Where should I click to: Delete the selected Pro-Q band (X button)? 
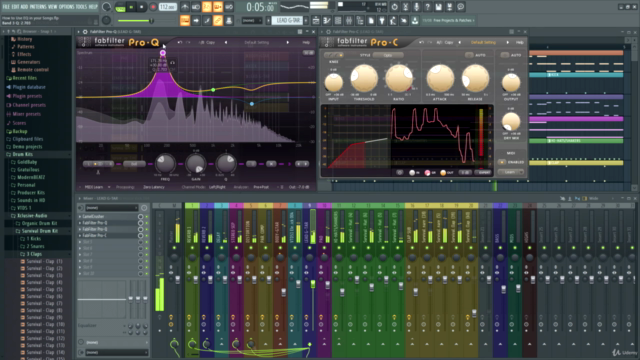tap(271, 164)
